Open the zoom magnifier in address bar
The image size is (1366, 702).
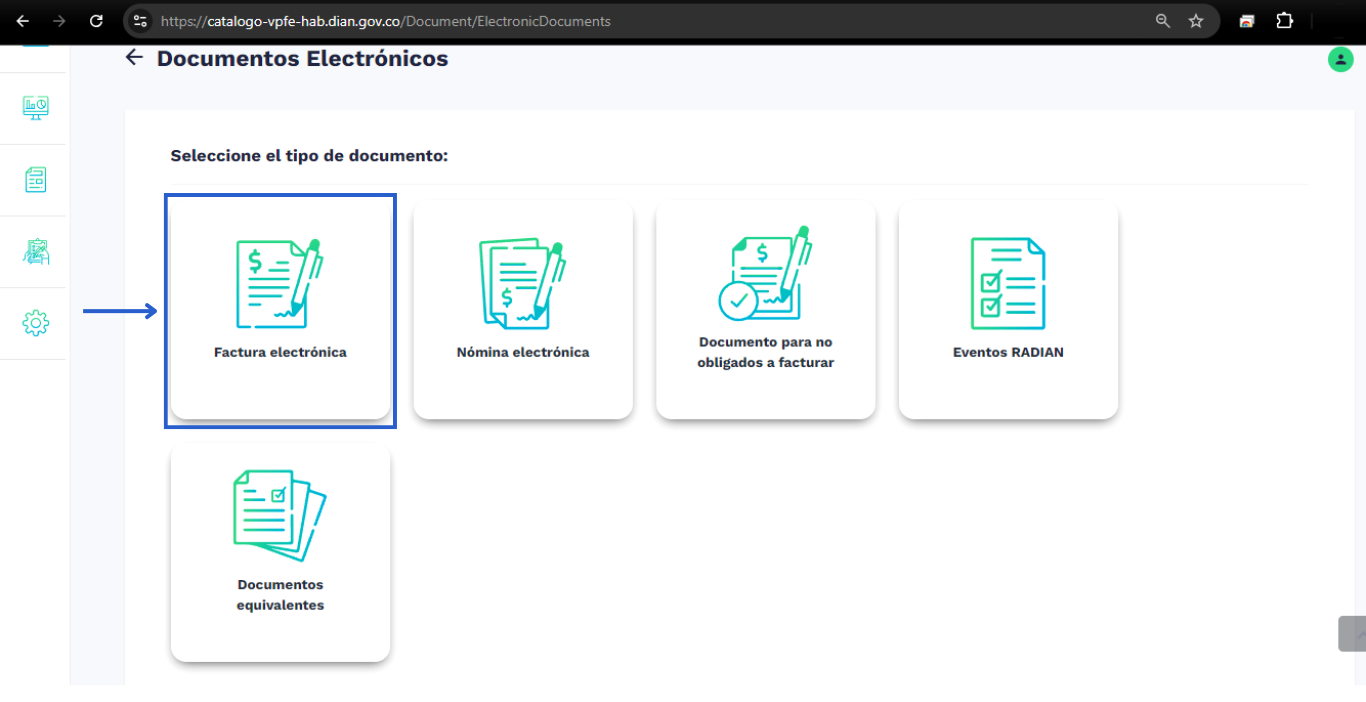(x=1163, y=21)
